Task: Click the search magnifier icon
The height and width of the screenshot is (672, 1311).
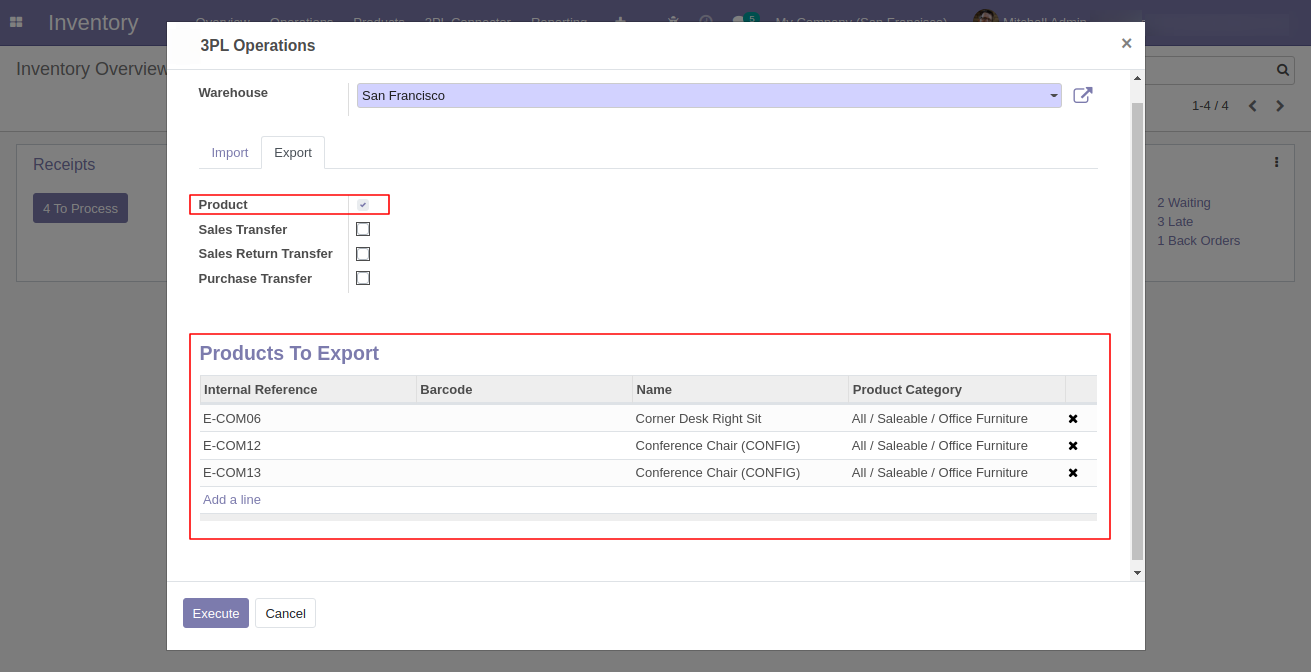Action: click(1282, 70)
